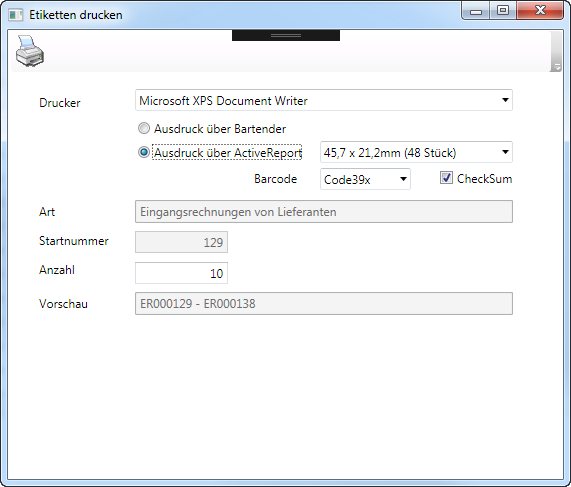Toggle the CheckSum checkbox
The height and width of the screenshot is (487, 571).
[x=446, y=178]
